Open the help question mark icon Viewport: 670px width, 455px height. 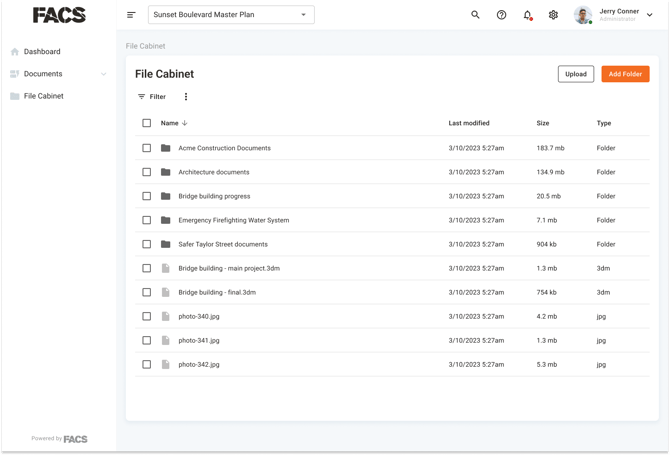pyautogui.click(x=501, y=15)
